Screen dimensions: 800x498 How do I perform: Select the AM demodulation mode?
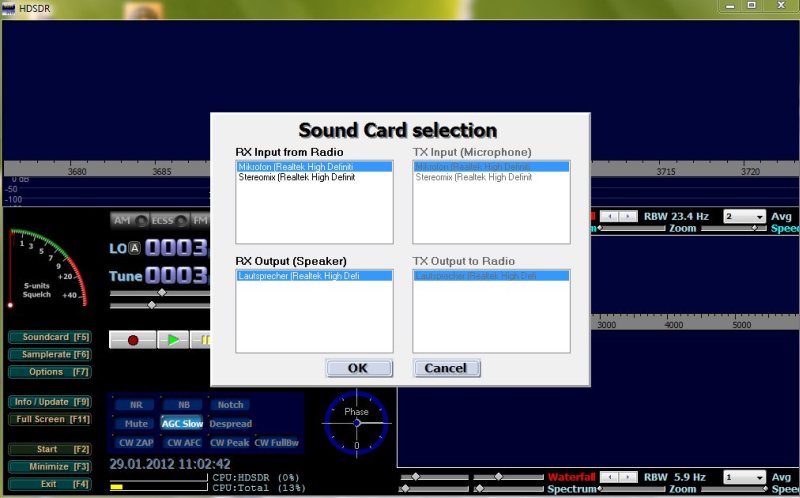[x=122, y=220]
